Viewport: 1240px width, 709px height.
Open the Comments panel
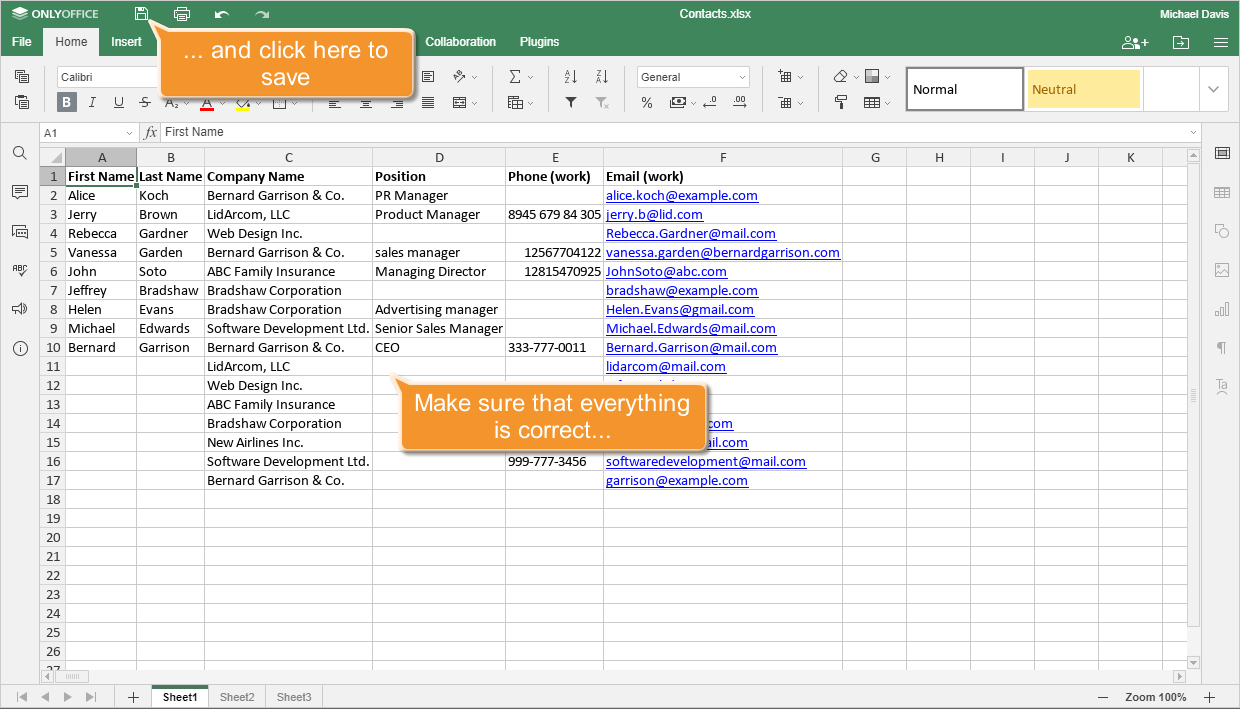click(19, 193)
